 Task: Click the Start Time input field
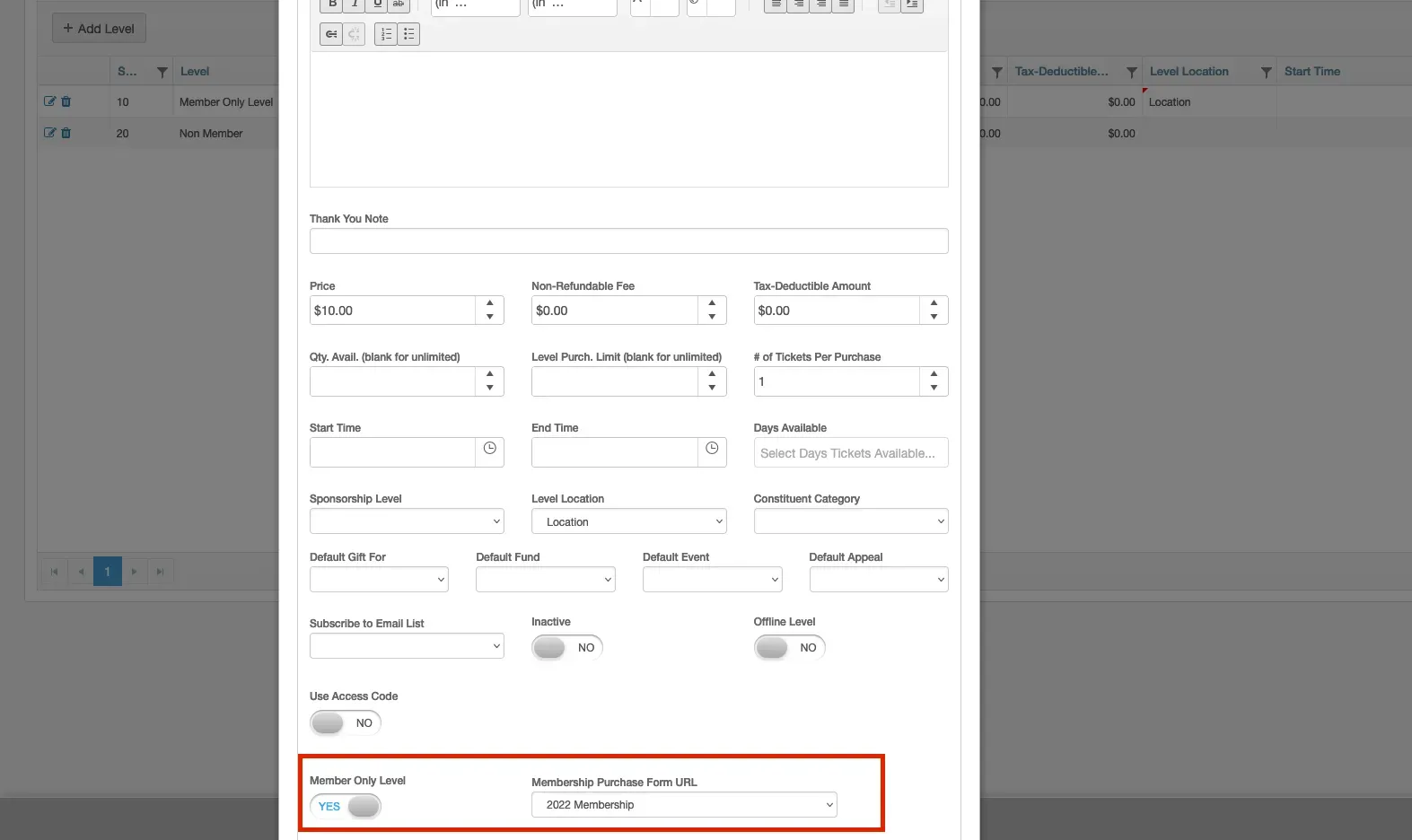[x=392, y=452]
